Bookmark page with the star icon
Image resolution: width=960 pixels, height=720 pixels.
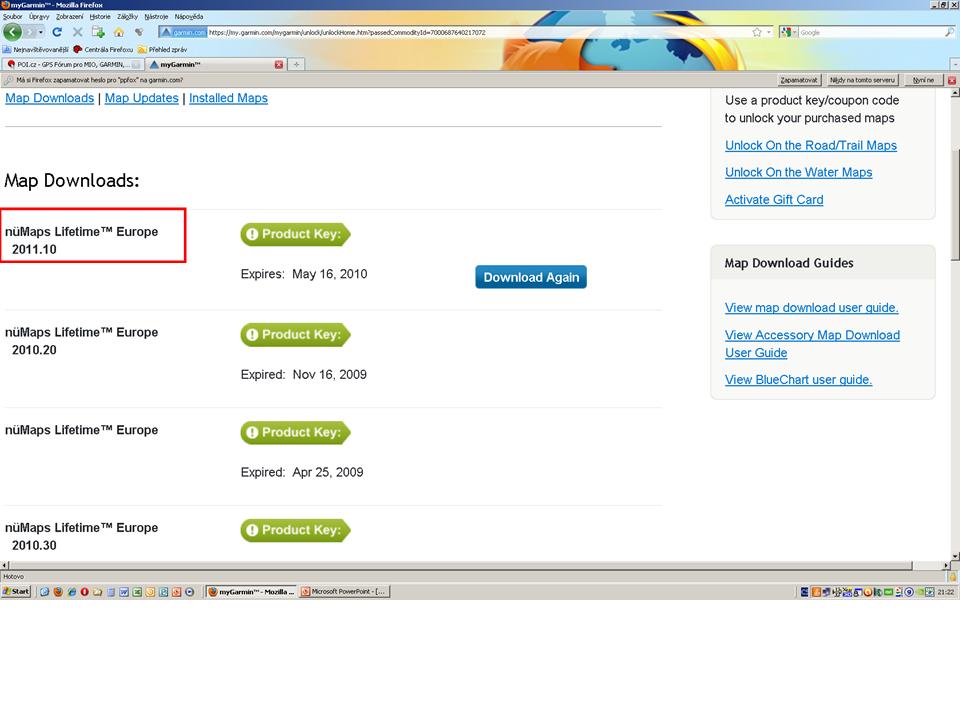coord(757,32)
